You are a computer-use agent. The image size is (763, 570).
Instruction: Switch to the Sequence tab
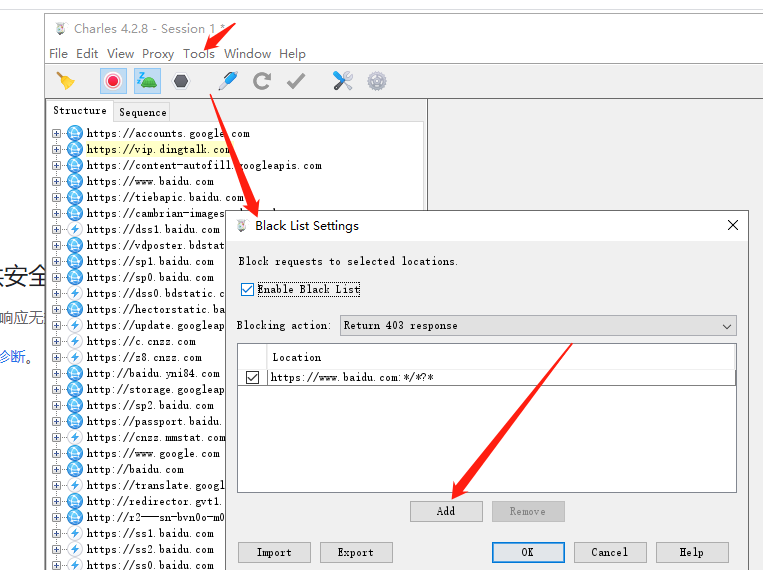click(143, 112)
